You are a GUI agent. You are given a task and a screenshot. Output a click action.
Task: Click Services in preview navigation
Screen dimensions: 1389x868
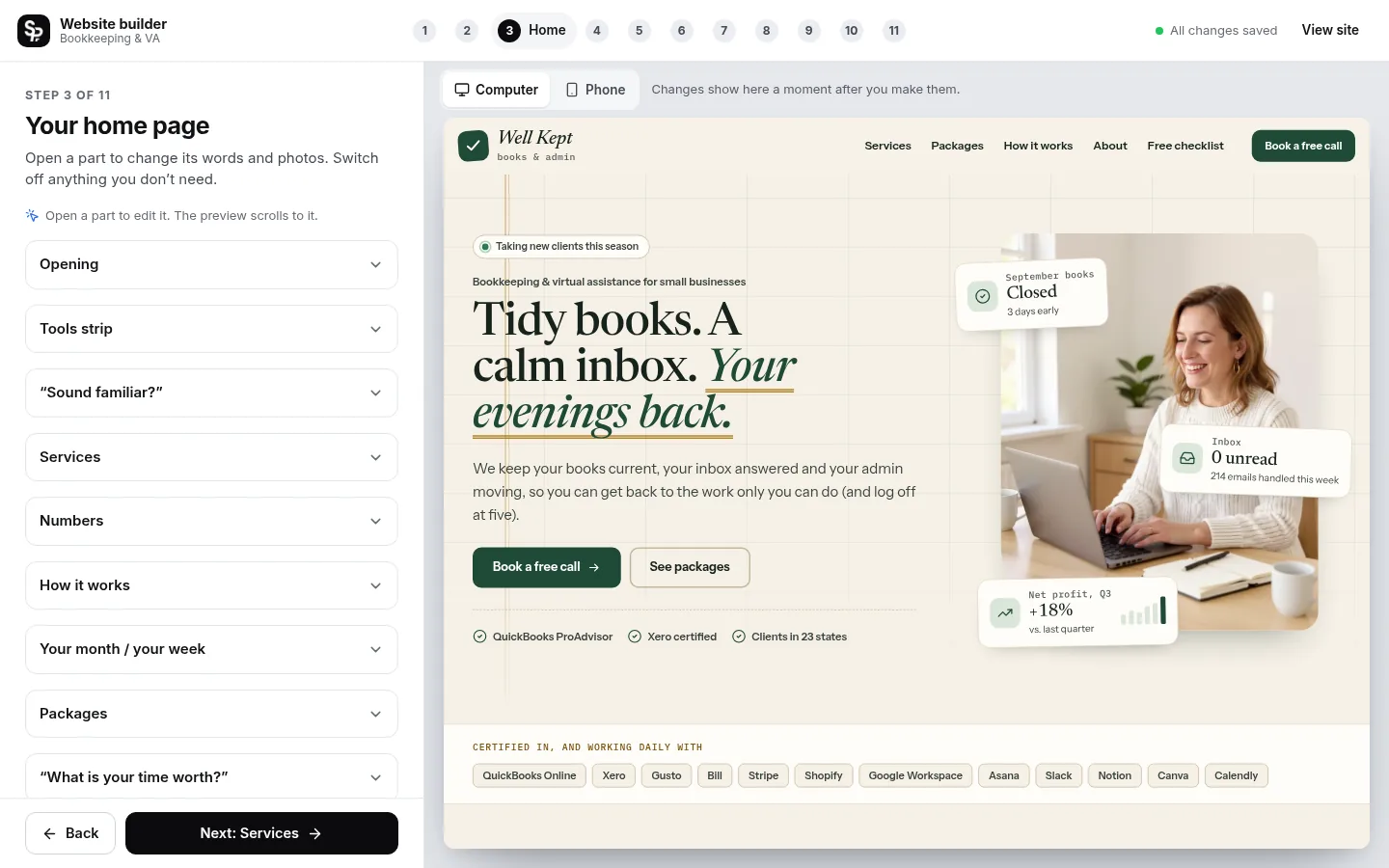click(x=887, y=146)
